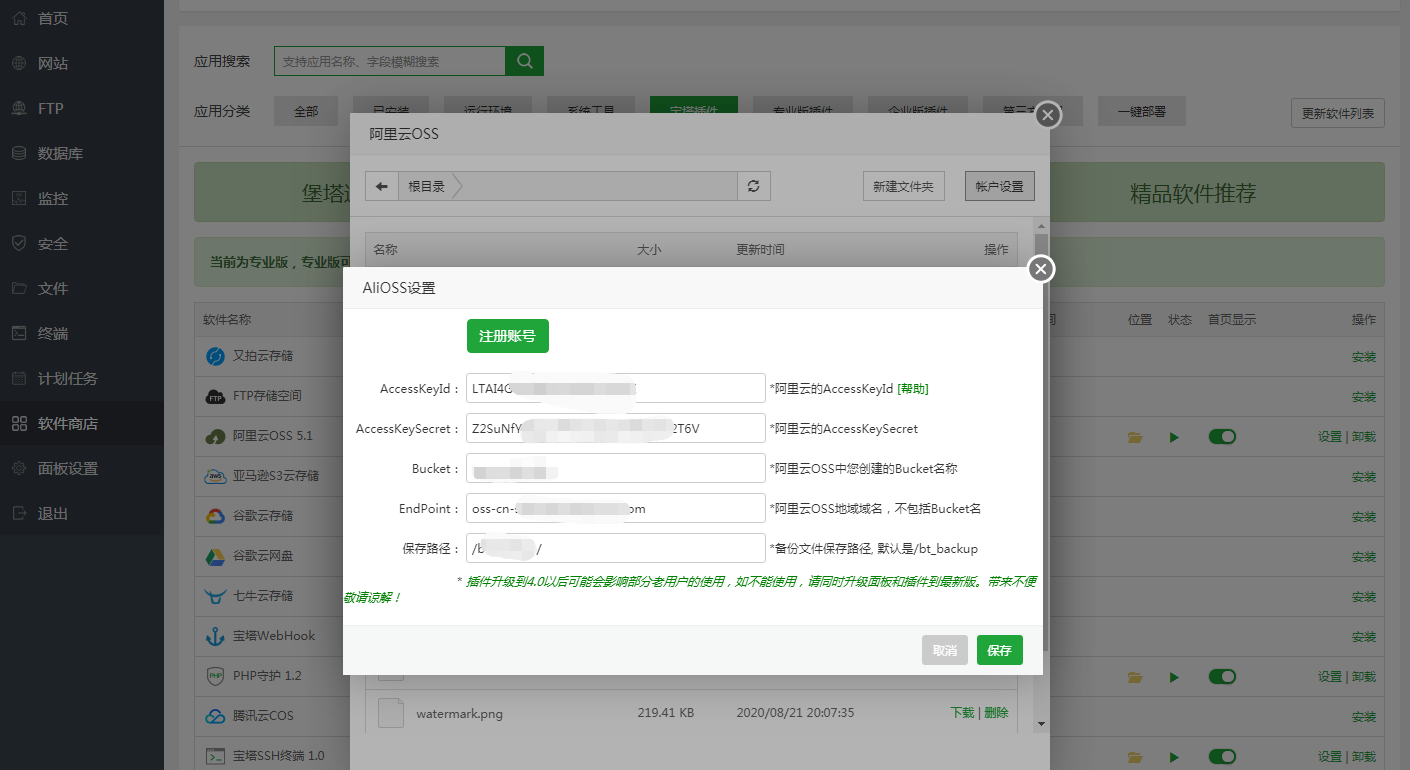Viewport: 1410px width, 770px height.
Task: Click the 文件 folder icon in sidebar
Action: [x=19, y=288]
